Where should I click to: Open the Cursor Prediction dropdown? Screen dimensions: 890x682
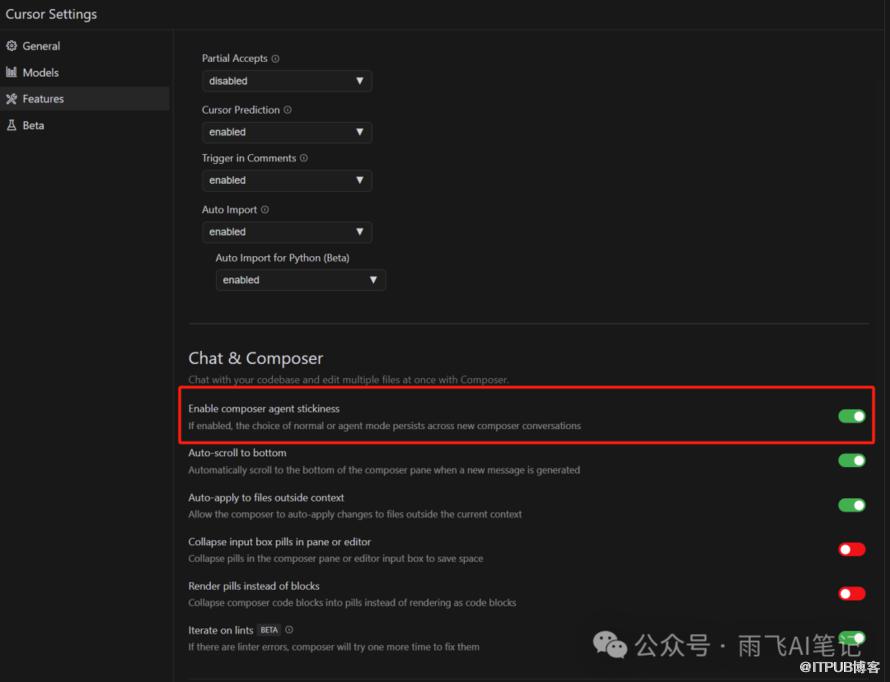287,132
